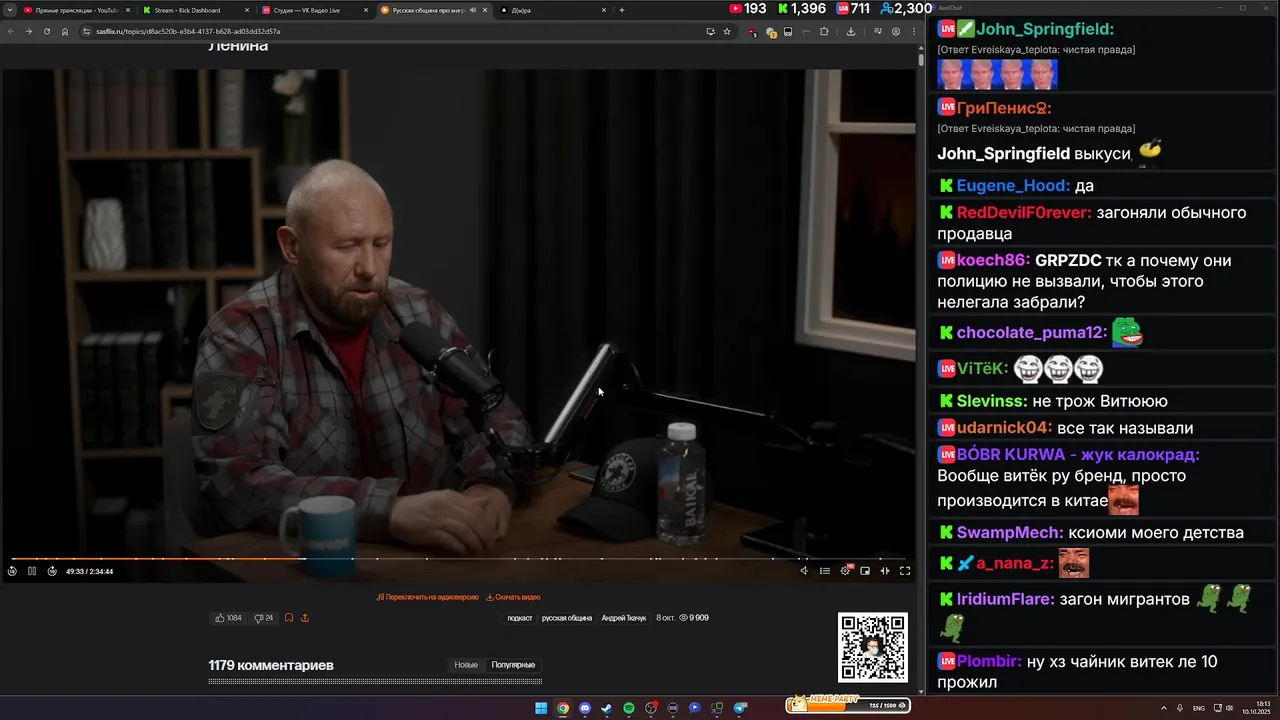This screenshot has height=720, width=1280.
Task: Toggle theater width mode in player
Action: pyautogui.click(x=885, y=571)
